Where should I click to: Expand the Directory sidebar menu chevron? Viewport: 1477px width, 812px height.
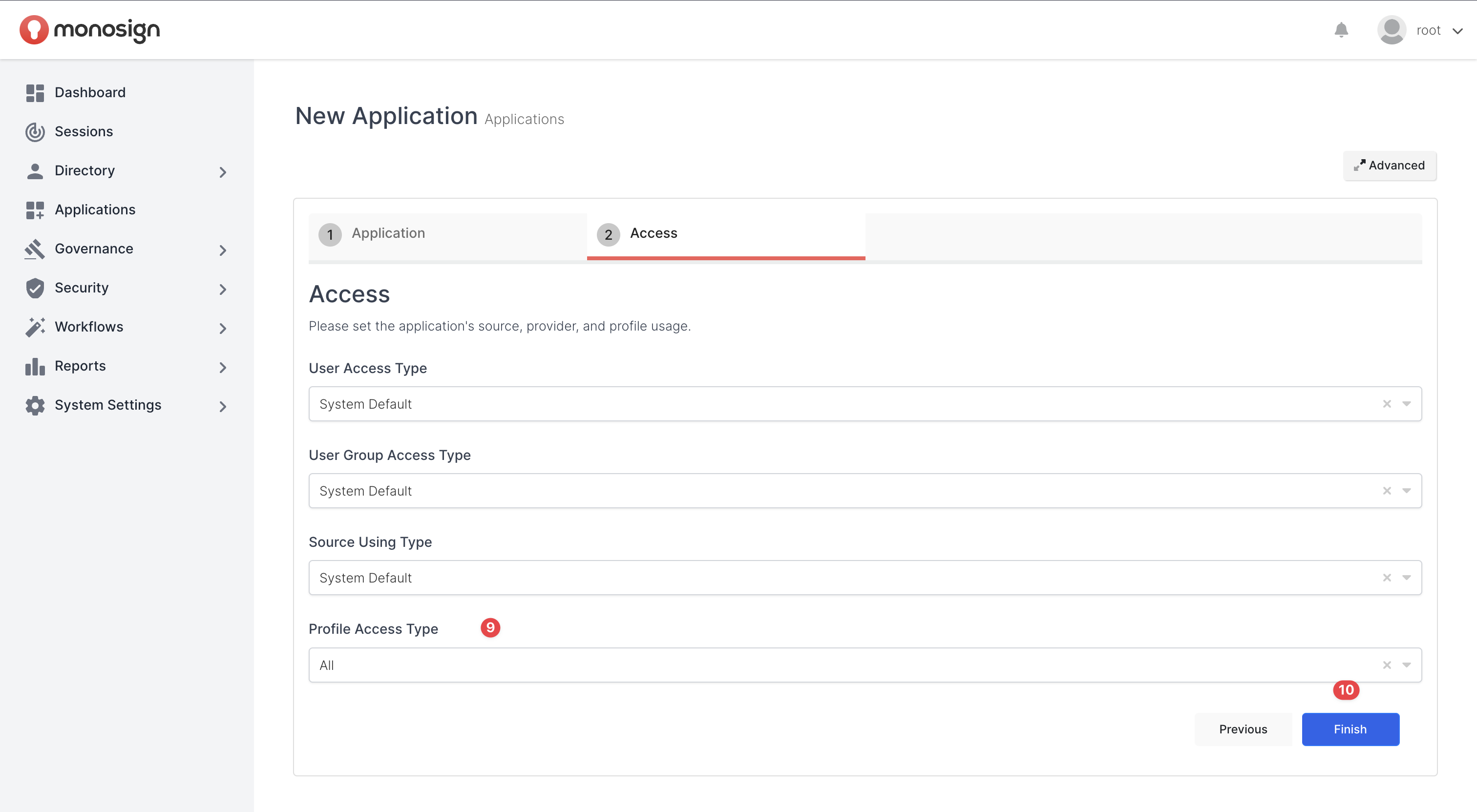(x=222, y=172)
